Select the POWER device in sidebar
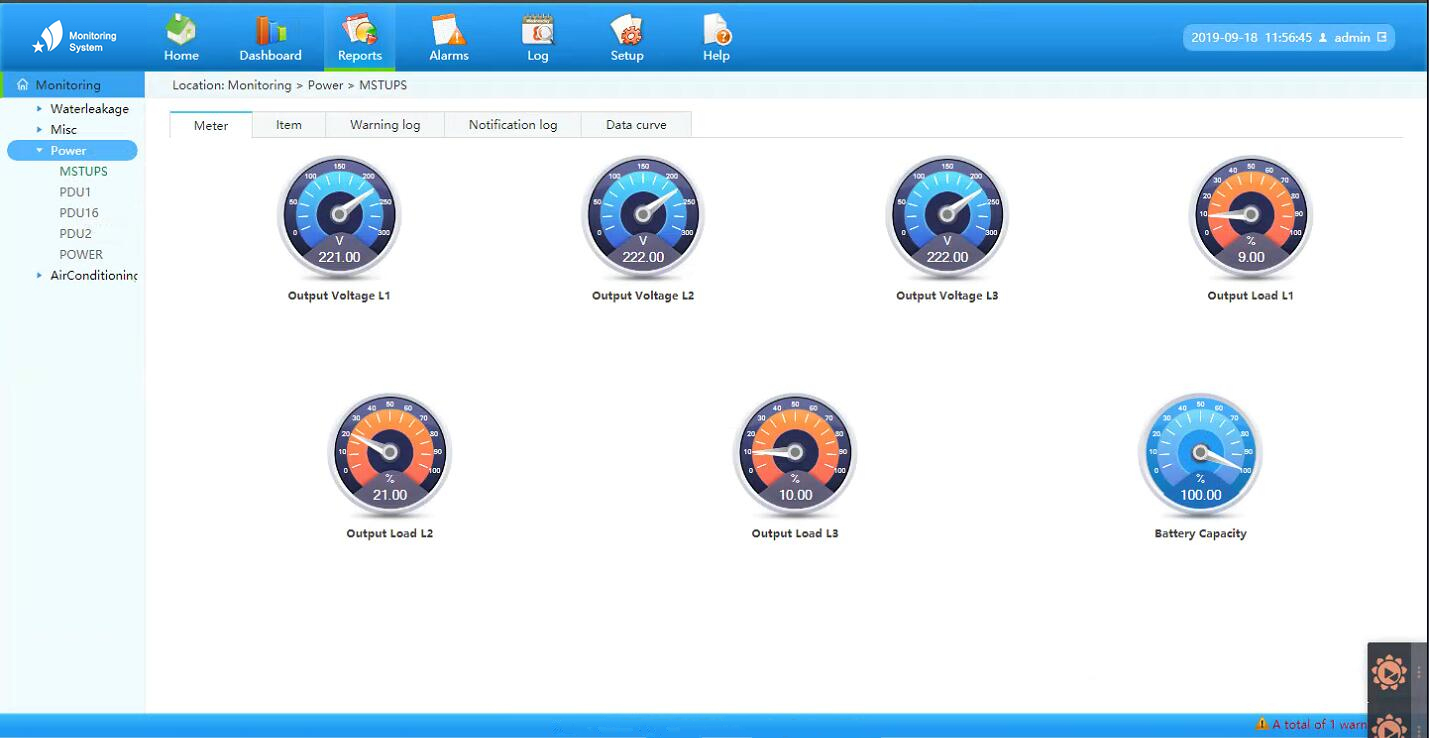Screen dimensions: 1429x738 (x=81, y=255)
